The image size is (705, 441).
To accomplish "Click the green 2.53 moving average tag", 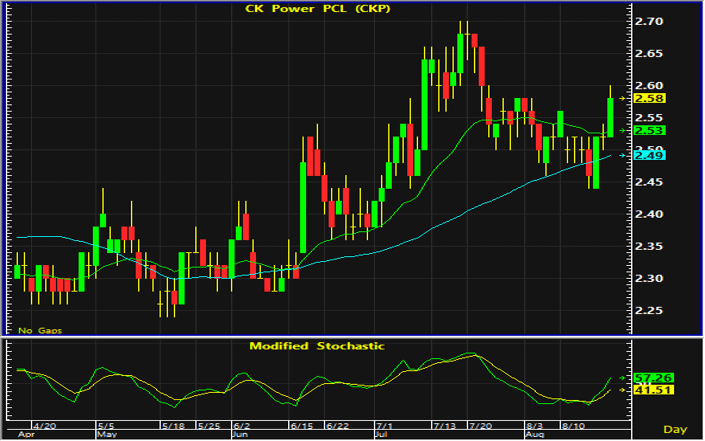I will (x=650, y=130).
